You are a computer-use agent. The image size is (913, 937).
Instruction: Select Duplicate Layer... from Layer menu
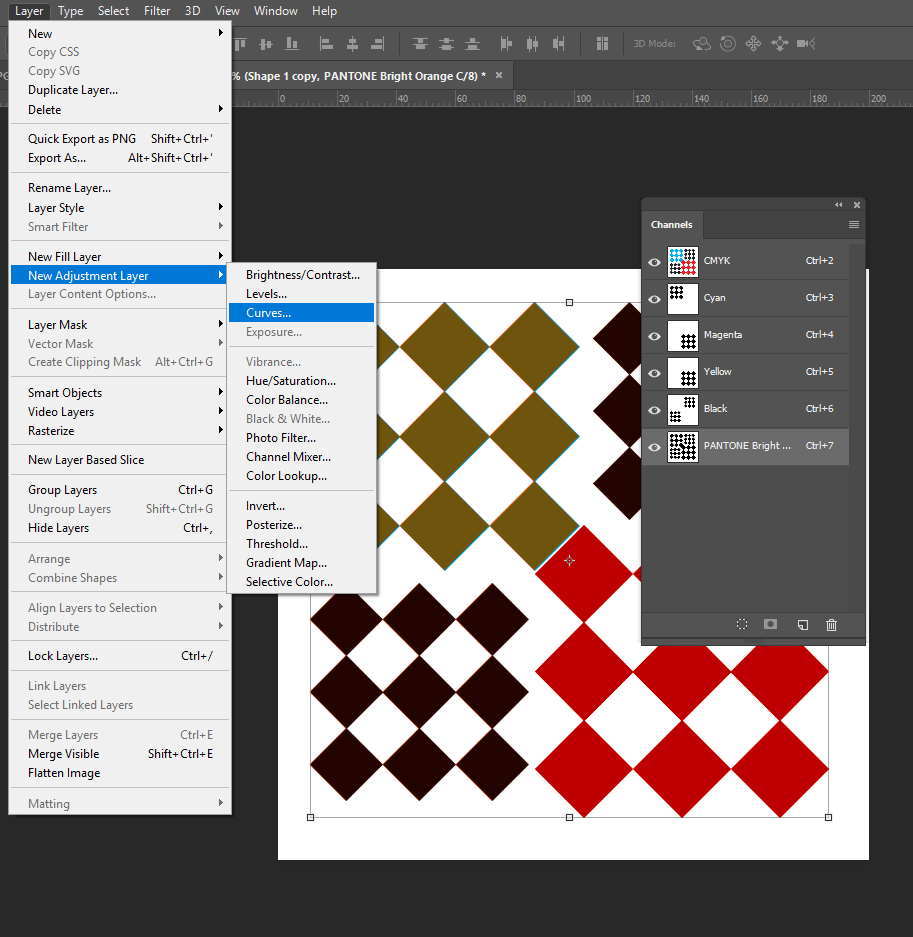click(x=73, y=90)
